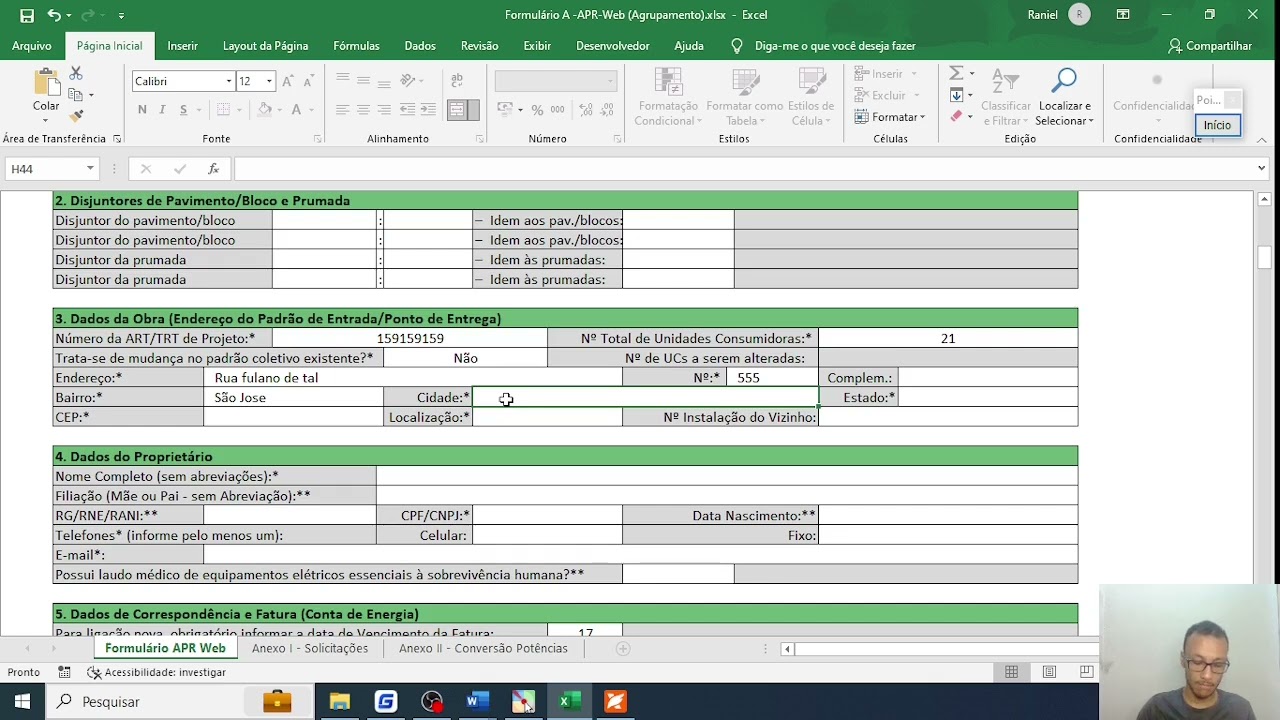
Task: Align text left icon
Action: coord(342,110)
